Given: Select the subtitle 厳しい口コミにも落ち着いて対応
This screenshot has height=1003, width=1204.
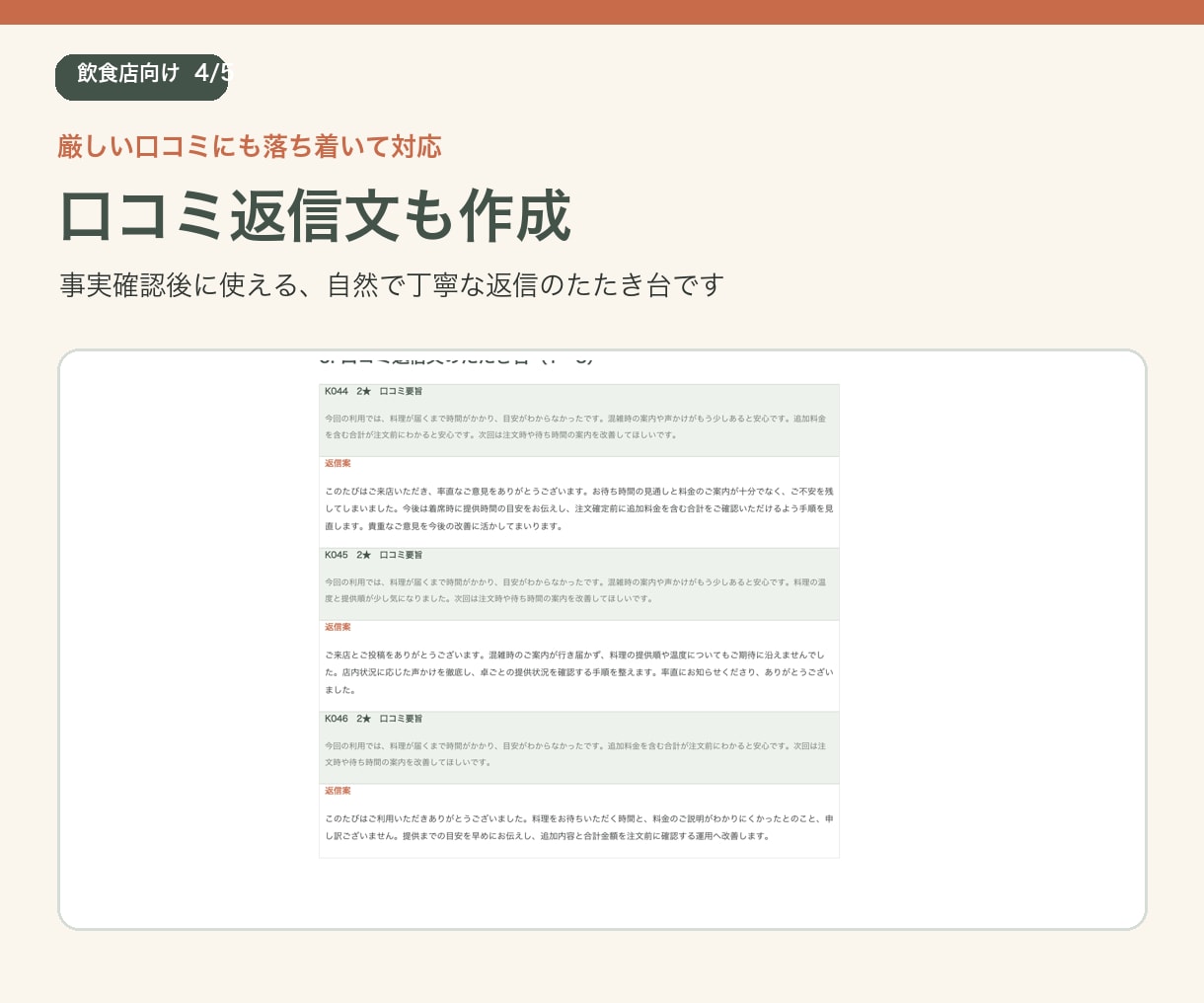Looking at the screenshot, I should [250, 147].
